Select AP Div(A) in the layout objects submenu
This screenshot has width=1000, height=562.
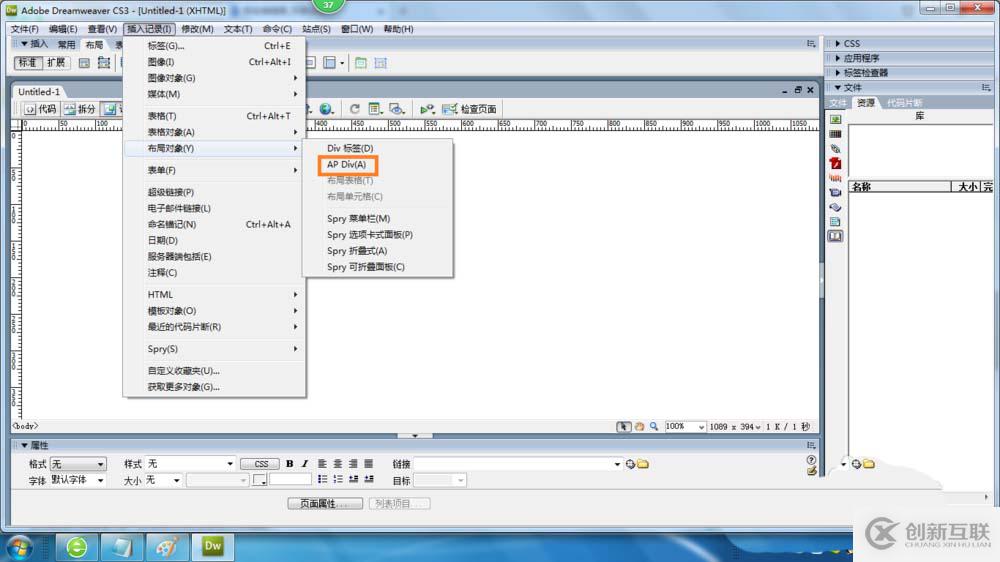[x=347, y=165]
